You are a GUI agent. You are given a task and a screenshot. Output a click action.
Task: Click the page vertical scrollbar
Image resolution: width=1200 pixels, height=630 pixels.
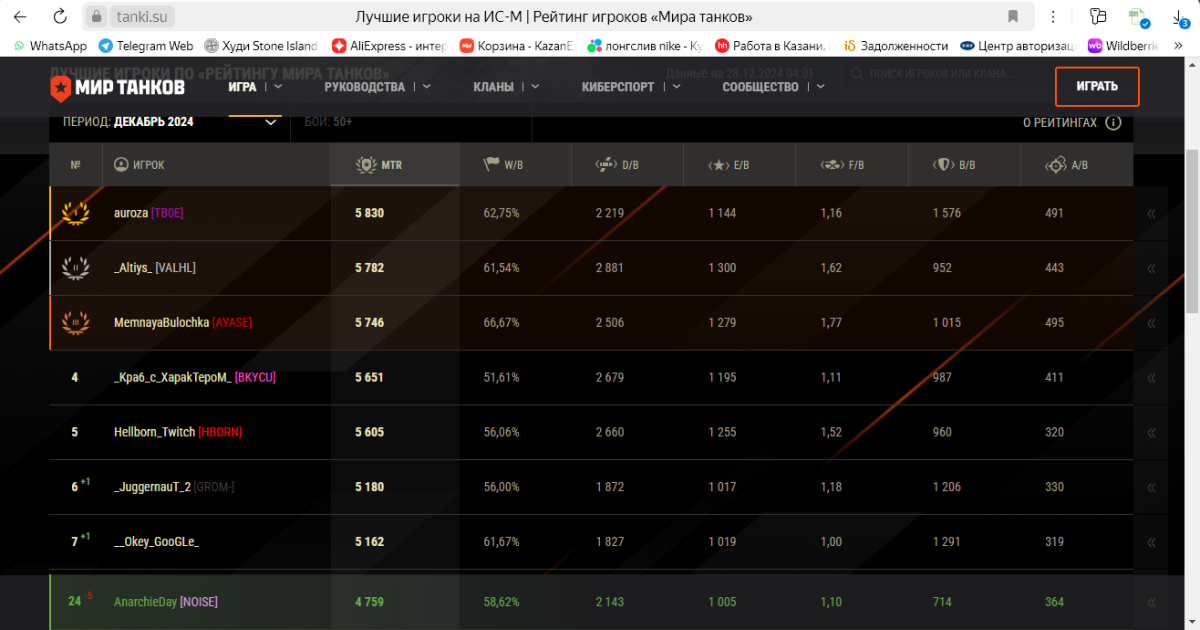pyautogui.click(x=1192, y=340)
